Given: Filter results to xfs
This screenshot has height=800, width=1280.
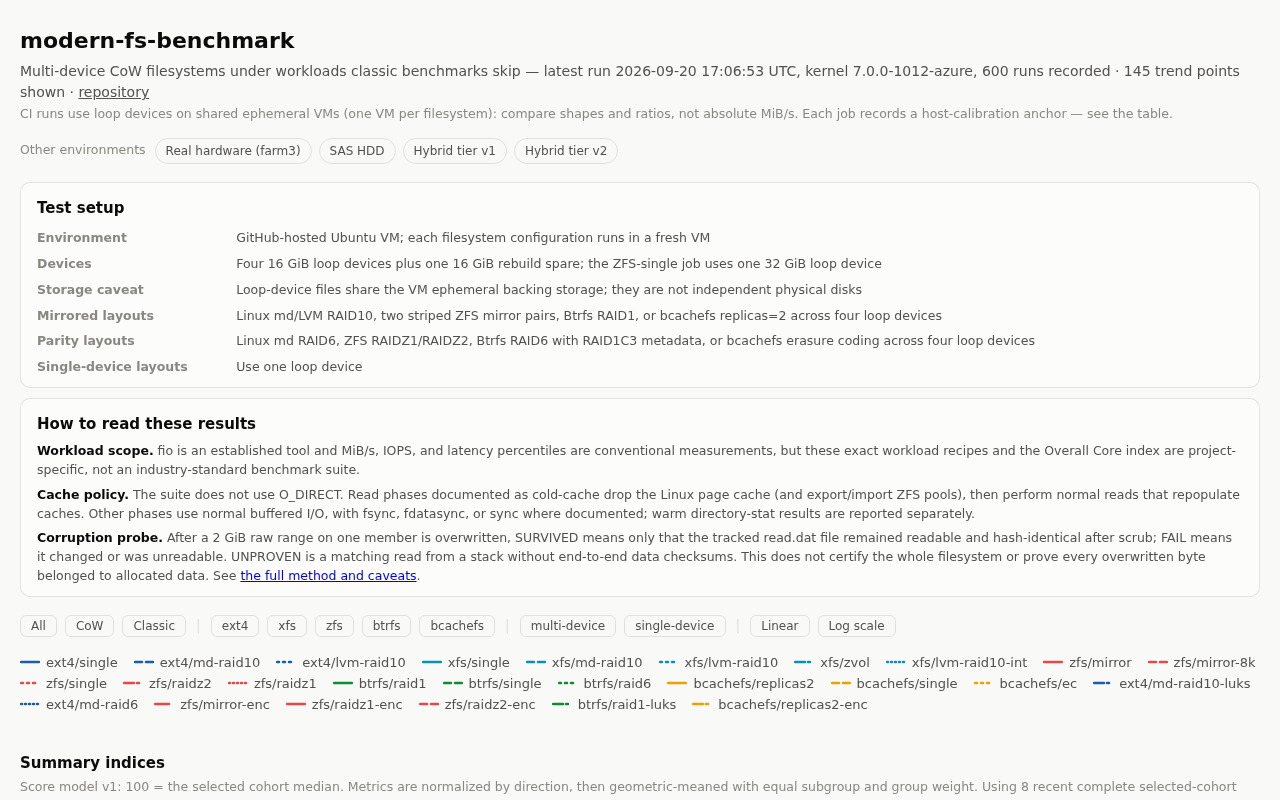Looking at the screenshot, I should (x=287, y=626).
